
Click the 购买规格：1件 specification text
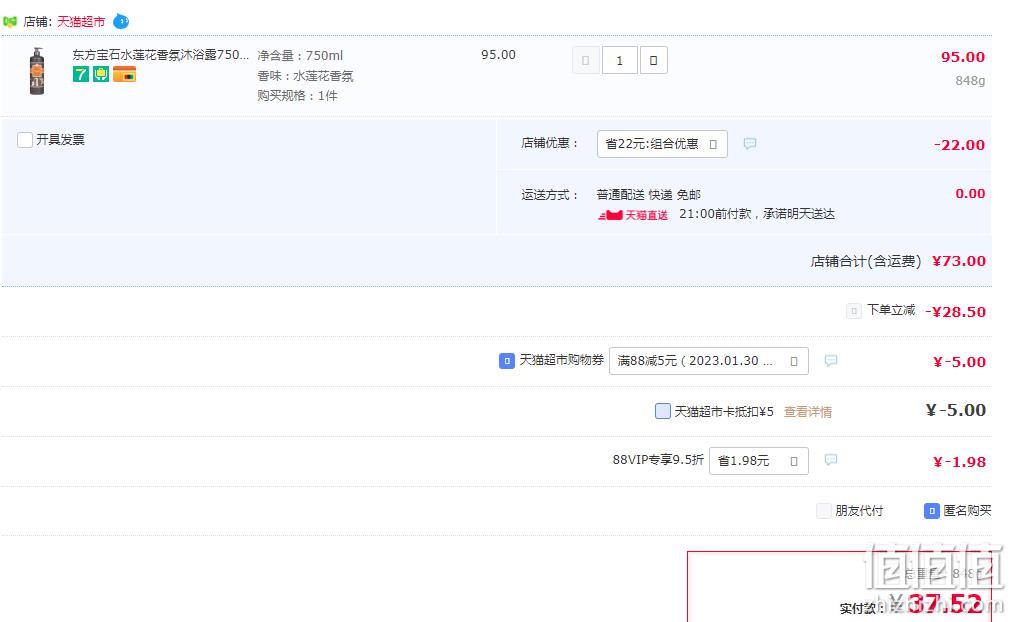click(x=297, y=96)
